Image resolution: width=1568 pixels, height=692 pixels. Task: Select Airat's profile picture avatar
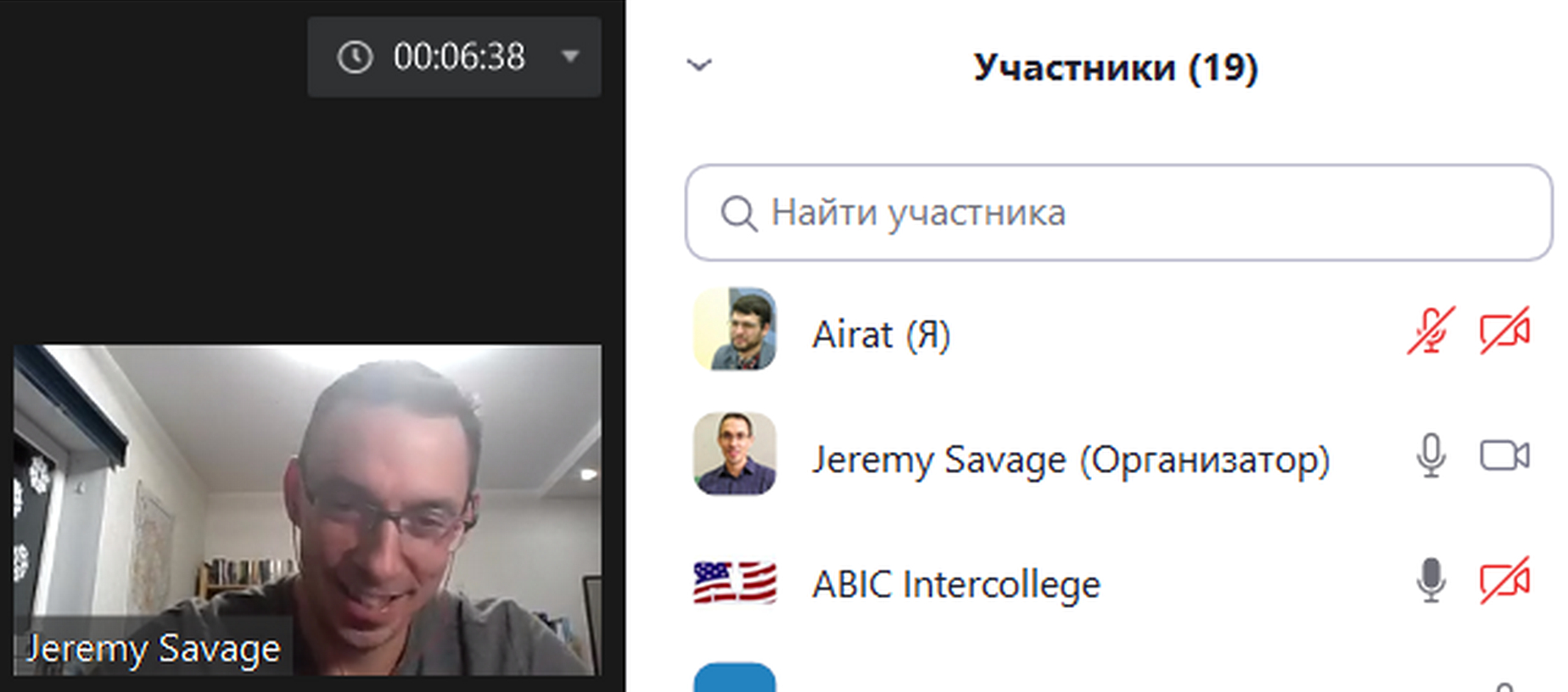click(x=735, y=329)
